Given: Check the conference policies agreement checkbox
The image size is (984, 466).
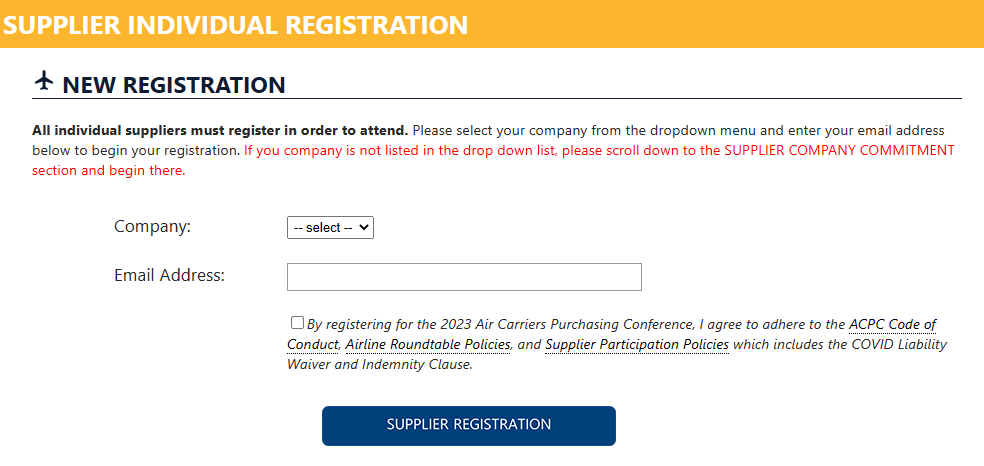Looking at the screenshot, I should (x=297, y=323).
